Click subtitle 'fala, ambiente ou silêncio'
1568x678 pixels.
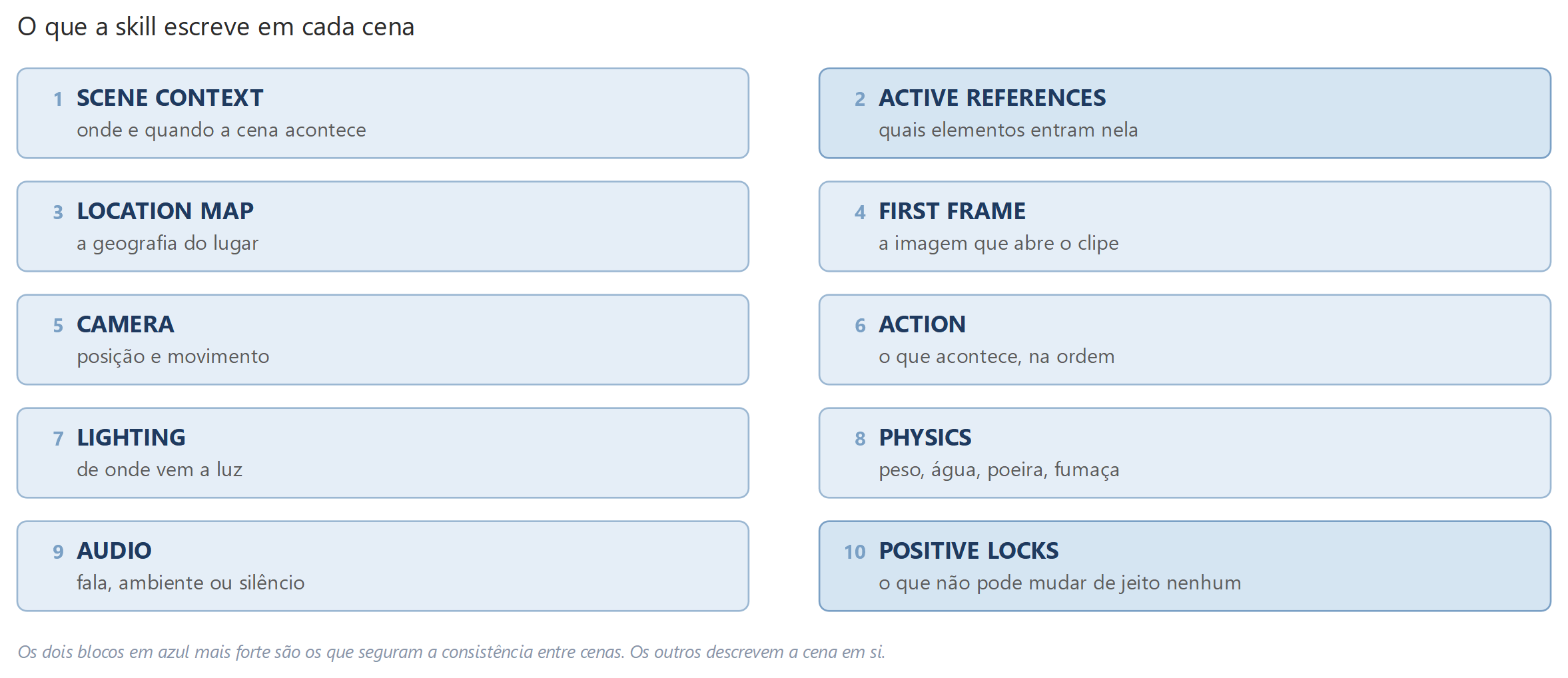click(x=191, y=583)
